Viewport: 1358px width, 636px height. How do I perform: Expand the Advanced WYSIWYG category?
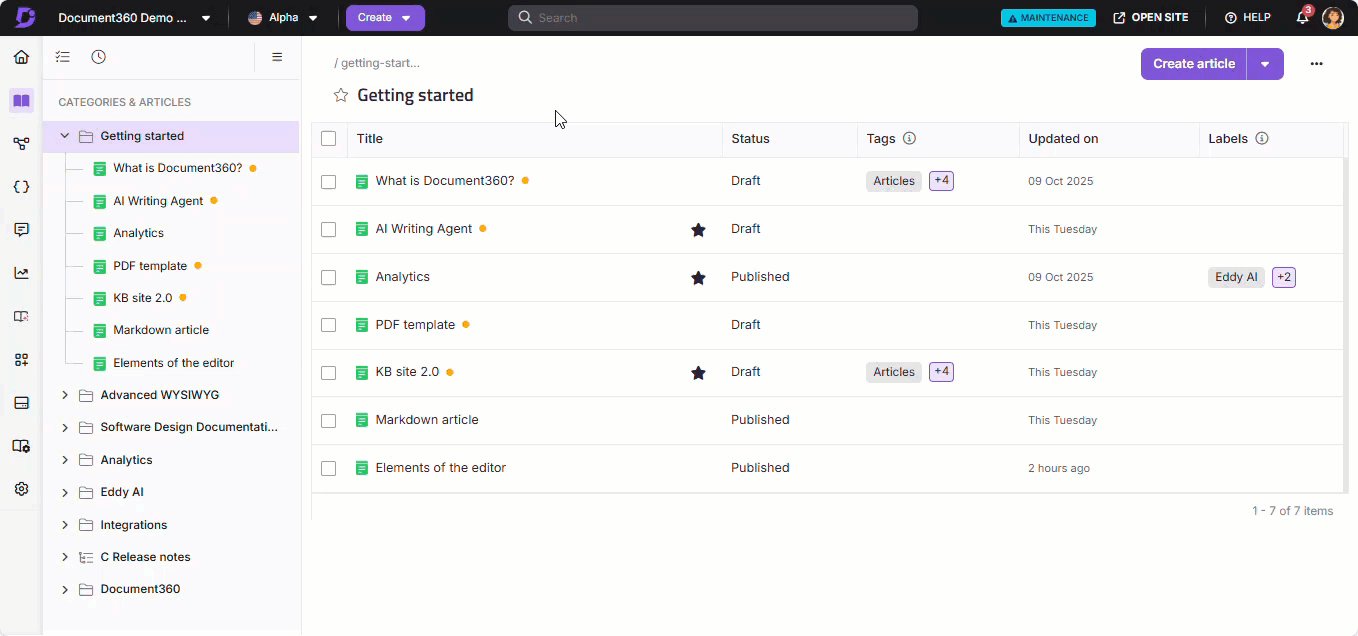65,395
